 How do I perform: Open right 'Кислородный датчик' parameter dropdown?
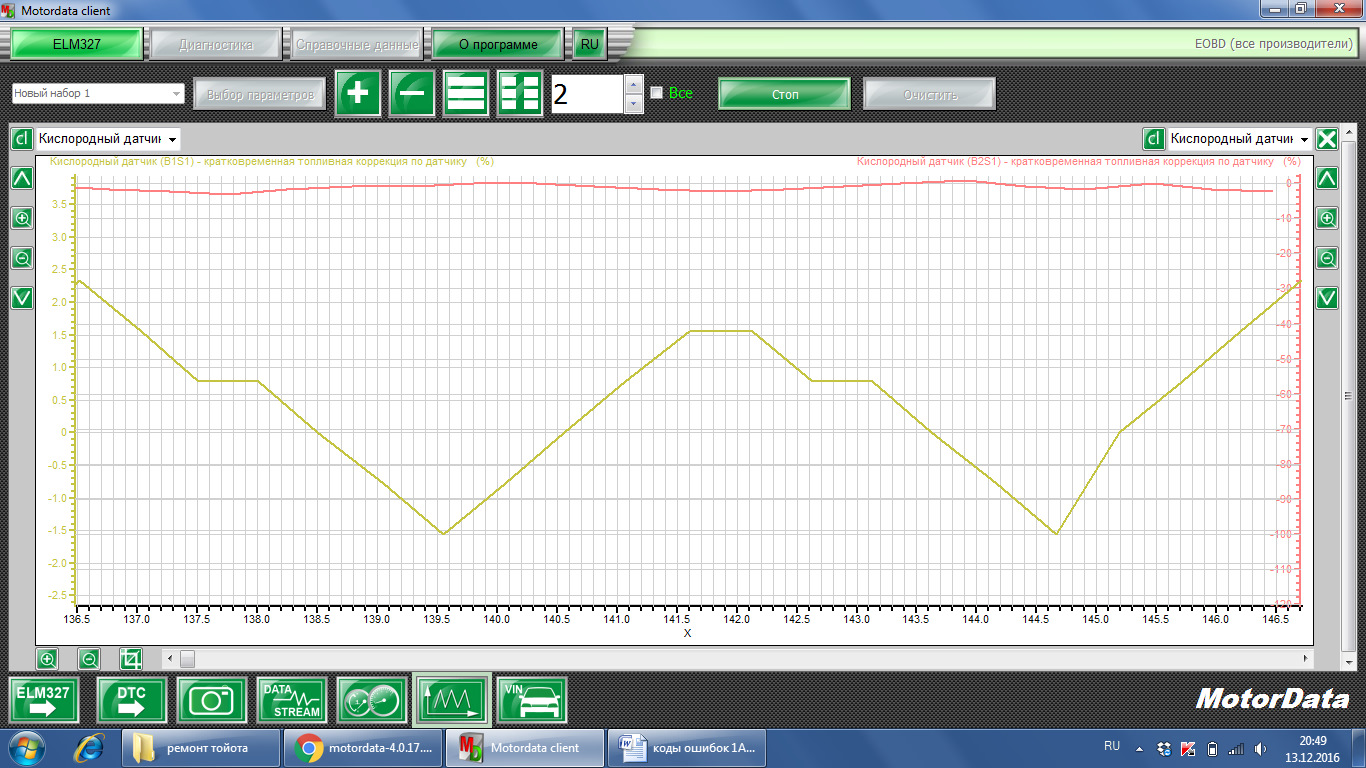[x=1239, y=139]
